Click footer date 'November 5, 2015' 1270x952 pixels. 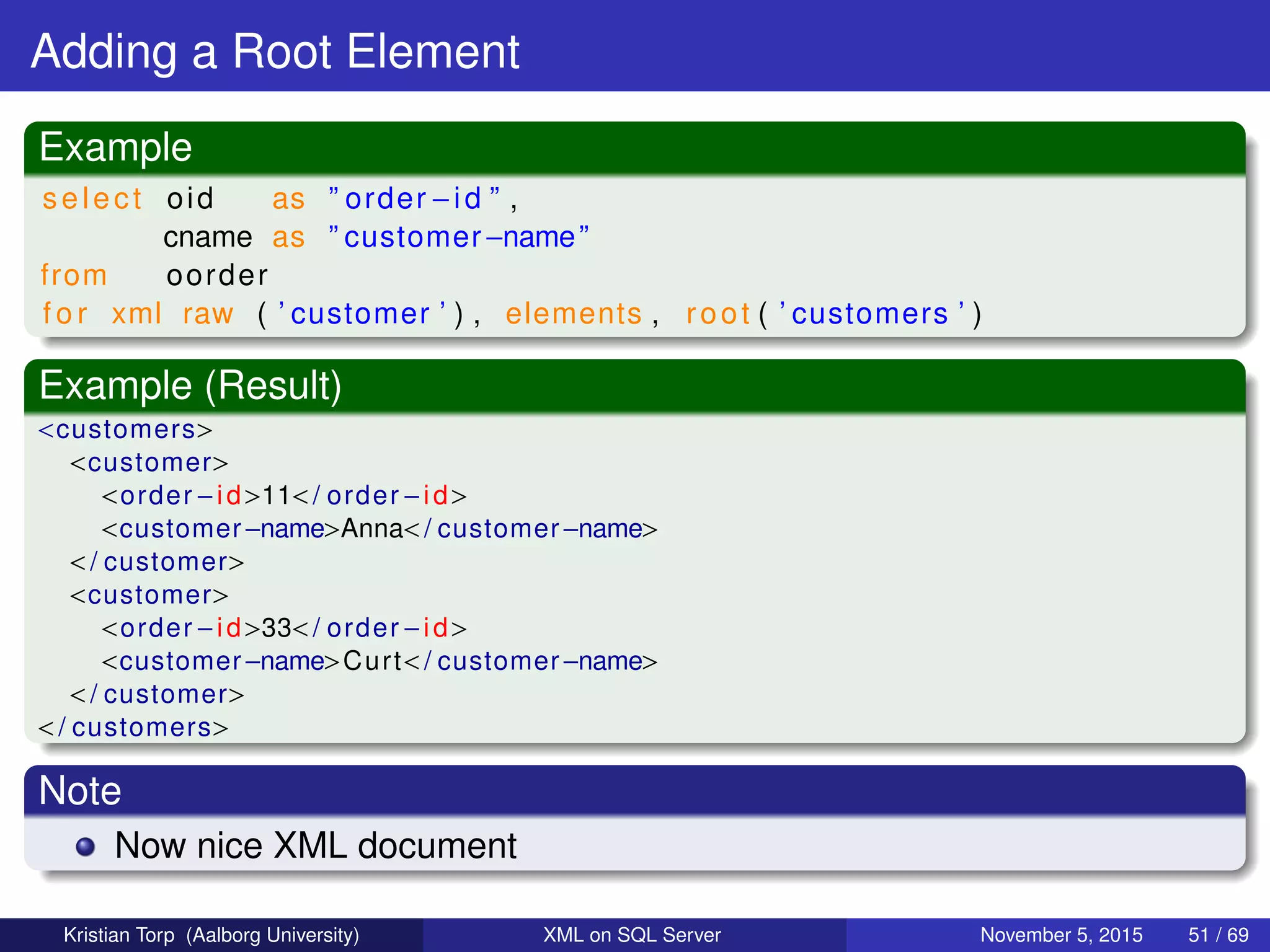tap(1061, 935)
